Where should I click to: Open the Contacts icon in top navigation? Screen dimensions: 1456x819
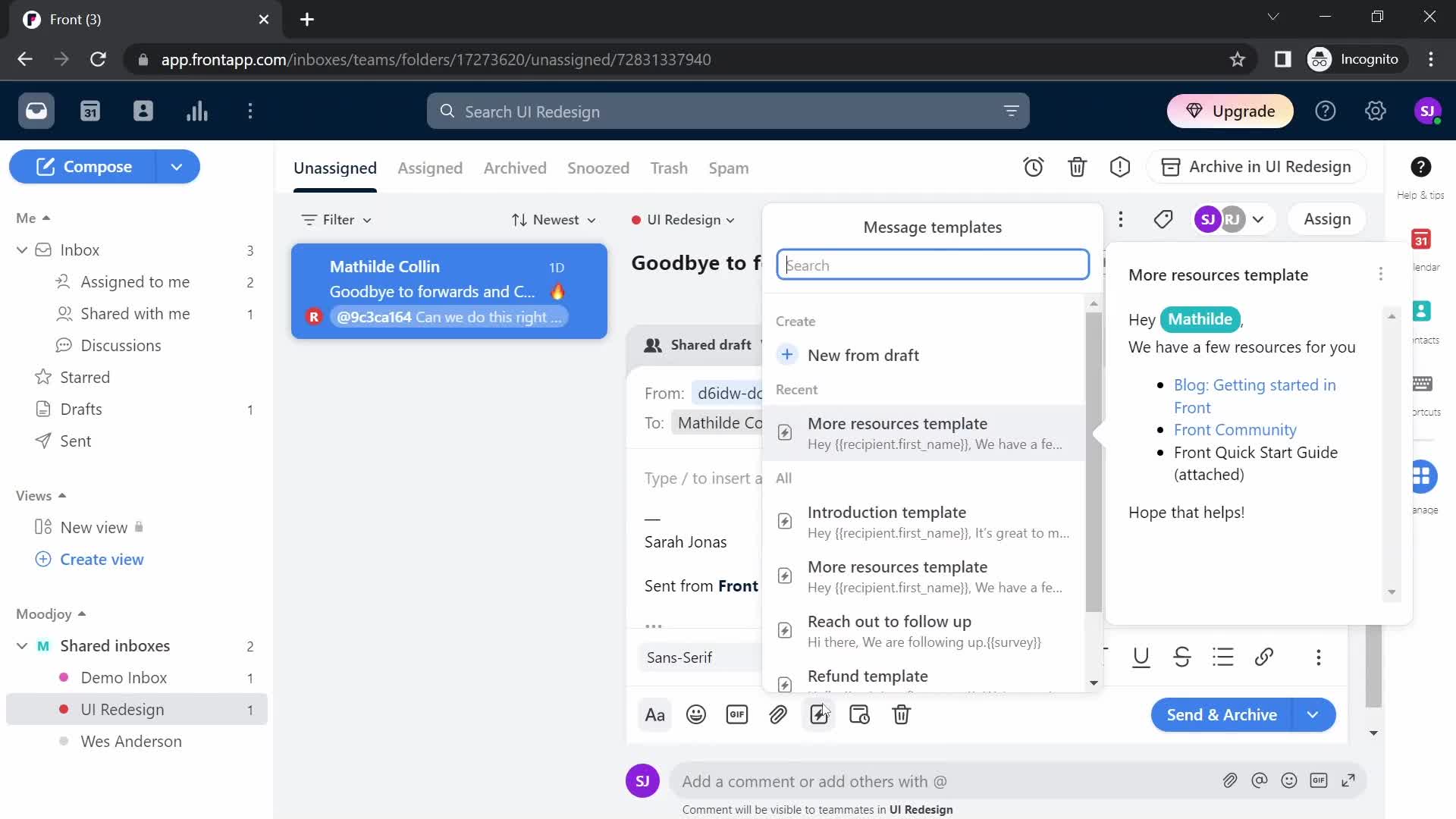point(143,111)
